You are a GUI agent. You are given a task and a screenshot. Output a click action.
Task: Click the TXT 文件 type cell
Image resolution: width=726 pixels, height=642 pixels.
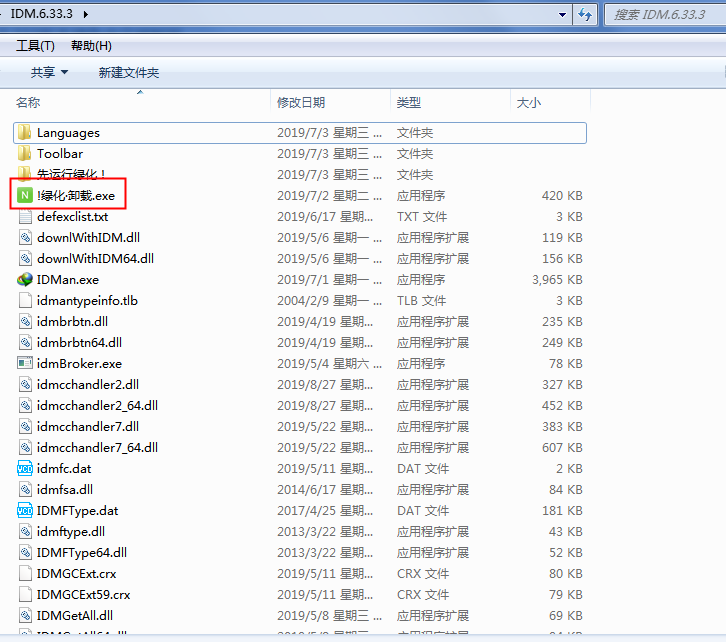(422, 217)
